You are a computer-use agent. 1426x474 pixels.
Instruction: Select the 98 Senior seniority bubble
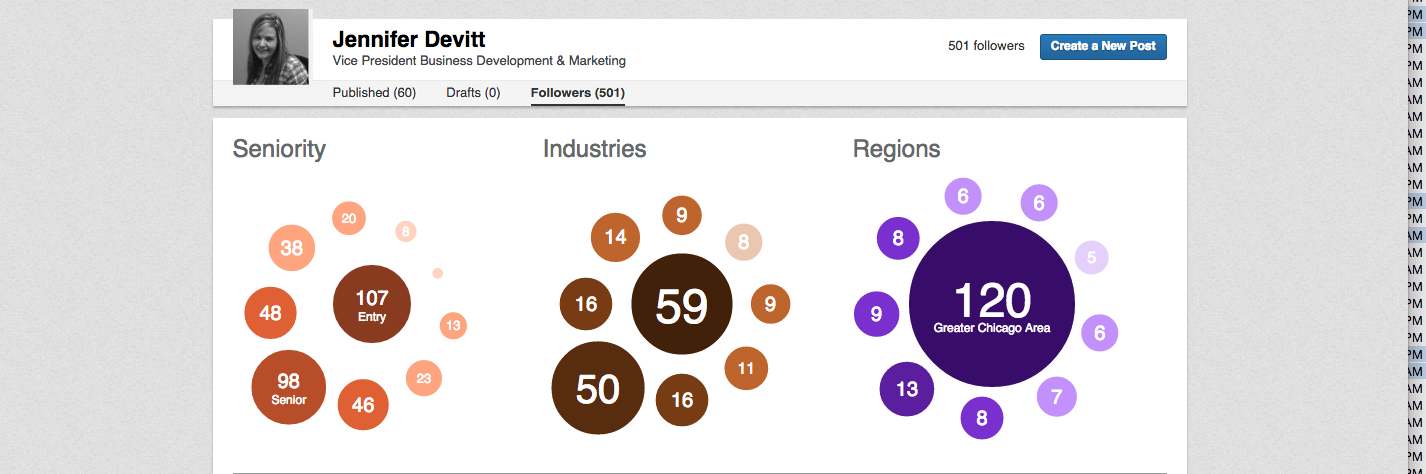288,387
